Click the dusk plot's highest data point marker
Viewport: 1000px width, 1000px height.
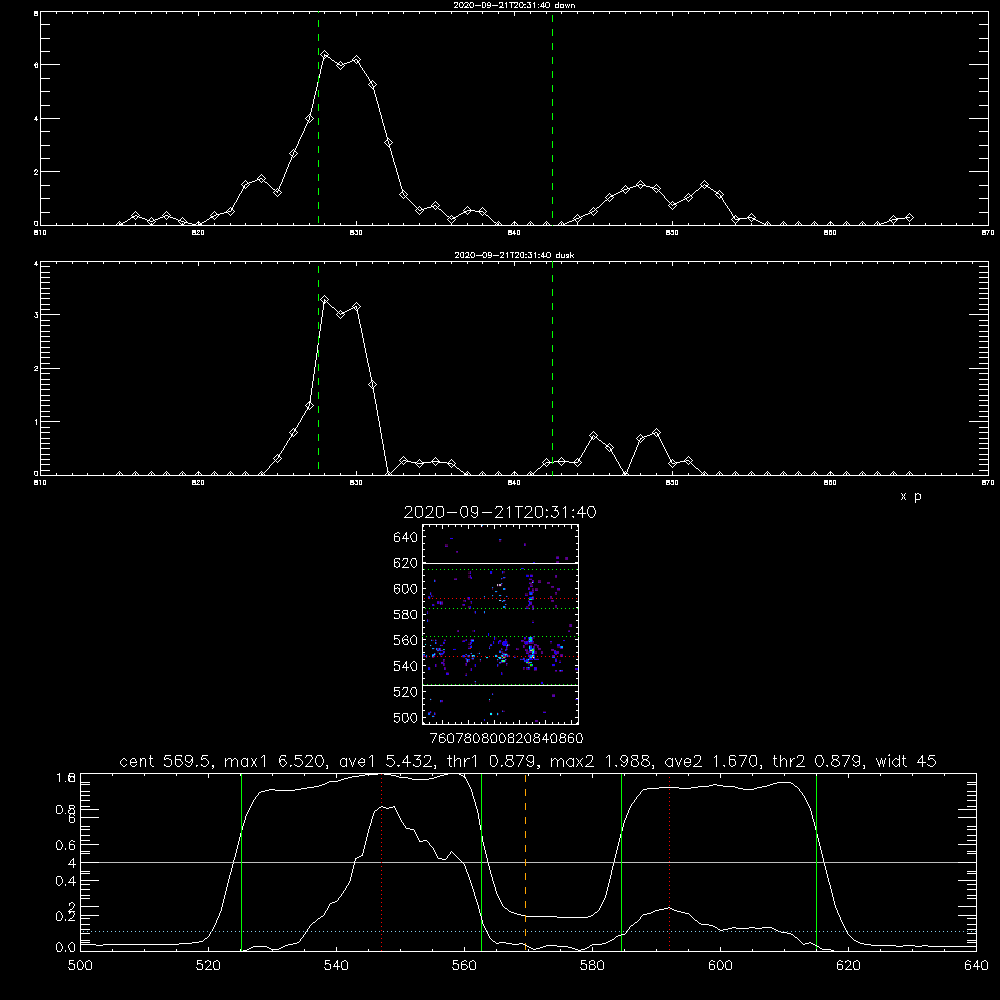pyautogui.click(x=325, y=299)
